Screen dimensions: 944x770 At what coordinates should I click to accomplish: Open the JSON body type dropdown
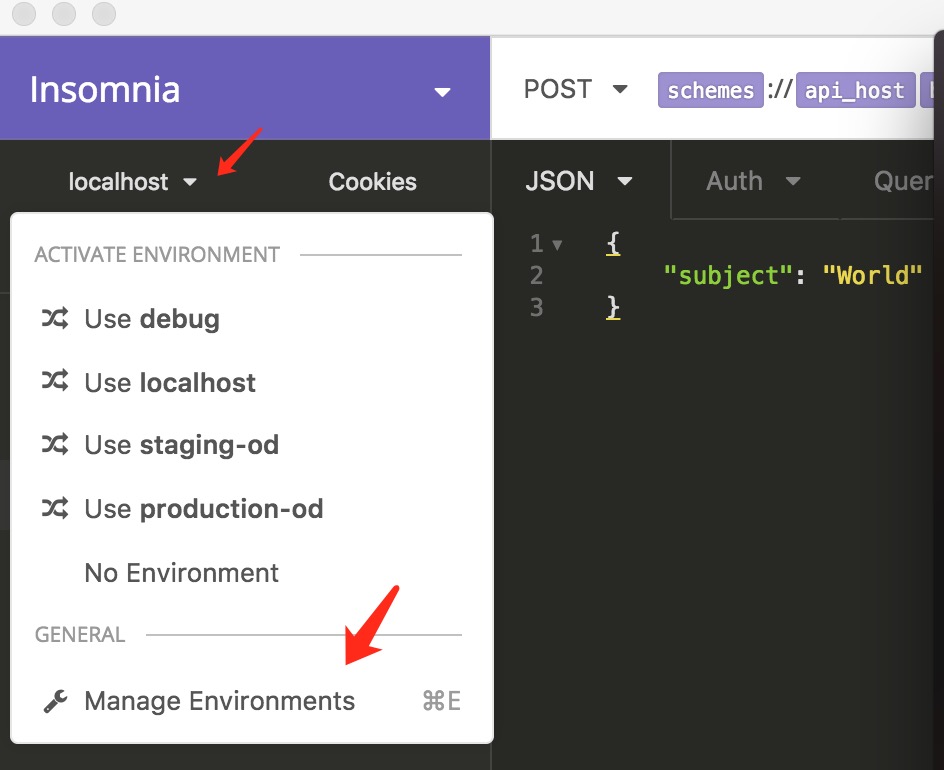[580, 181]
